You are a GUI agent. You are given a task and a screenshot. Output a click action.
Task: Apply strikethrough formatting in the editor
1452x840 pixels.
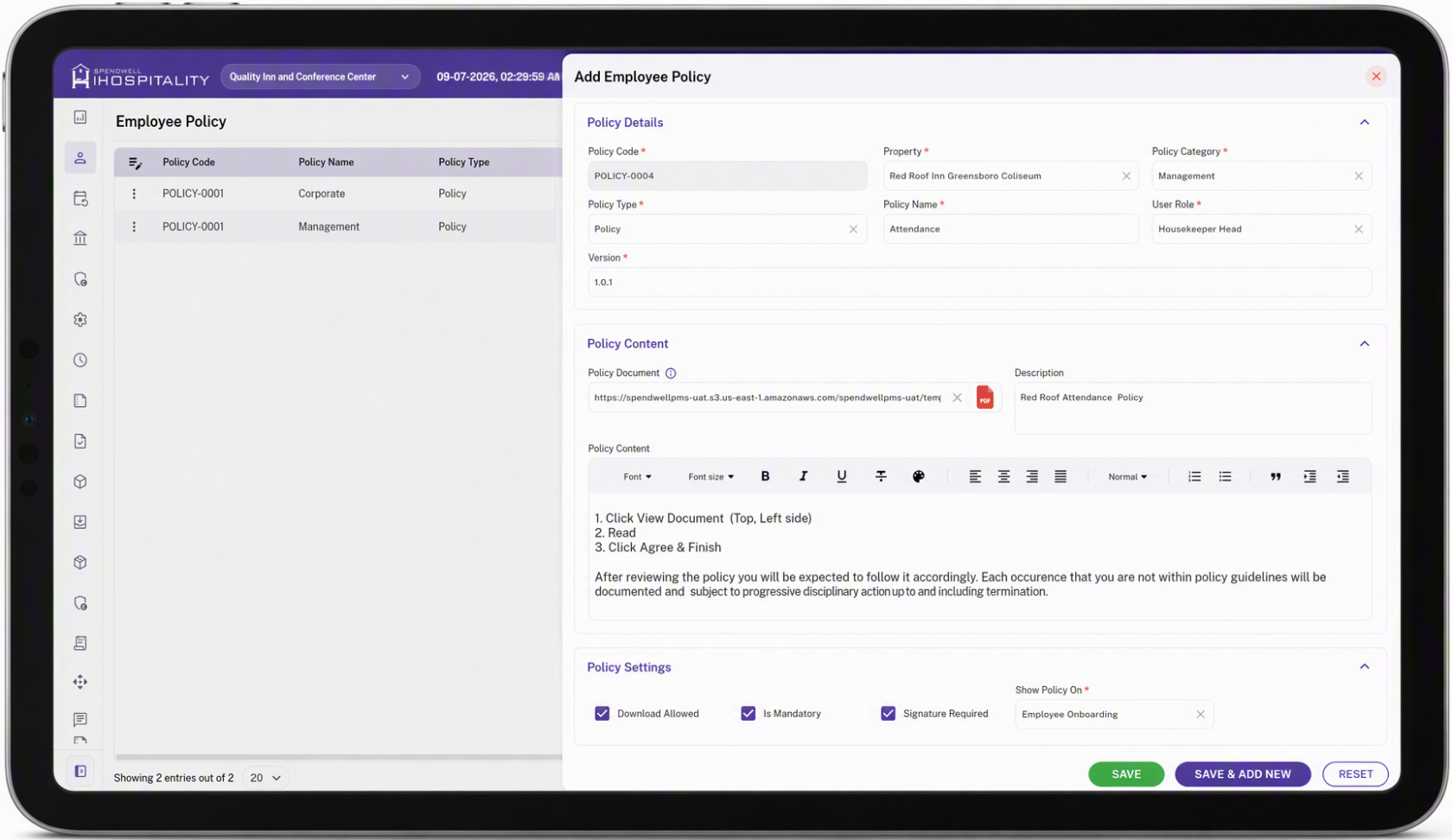coord(881,476)
